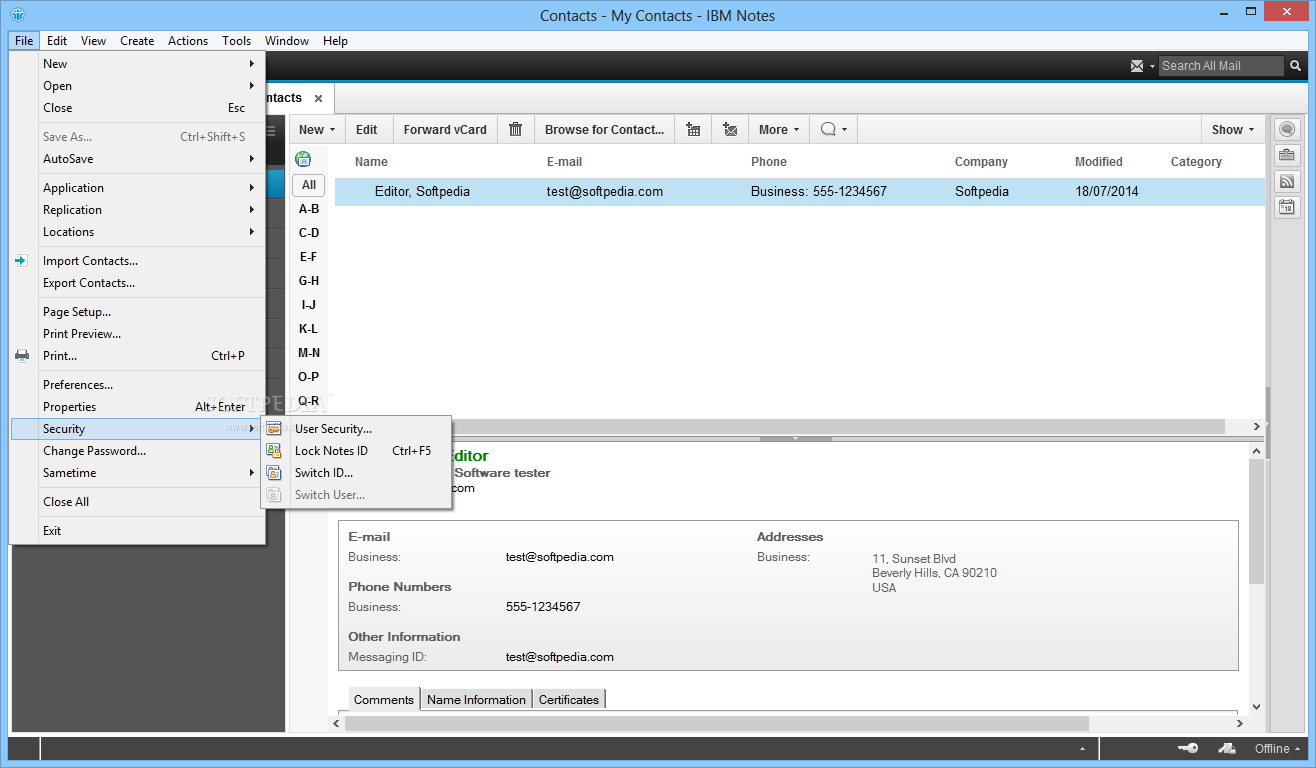Click the Browse for Contact... button
Image resolution: width=1316 pixels, height=768 pixels.
604,129
